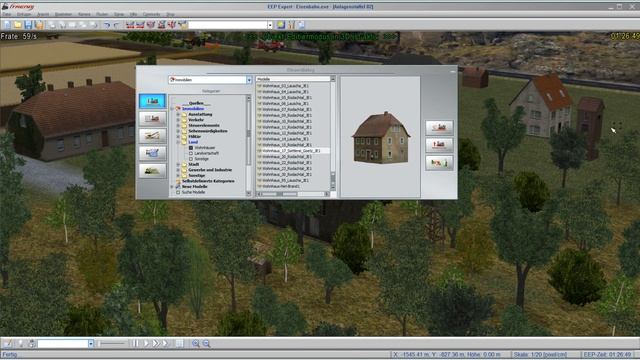This screenshot has height=360, width=640.
Task: Toggle the Suche Modelle checkbox
Action: tap(178, 192)
